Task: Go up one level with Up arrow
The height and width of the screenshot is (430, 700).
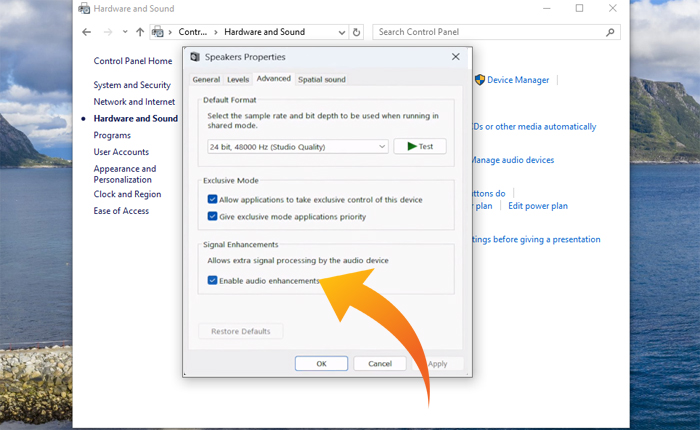Action: click(140, 32)
